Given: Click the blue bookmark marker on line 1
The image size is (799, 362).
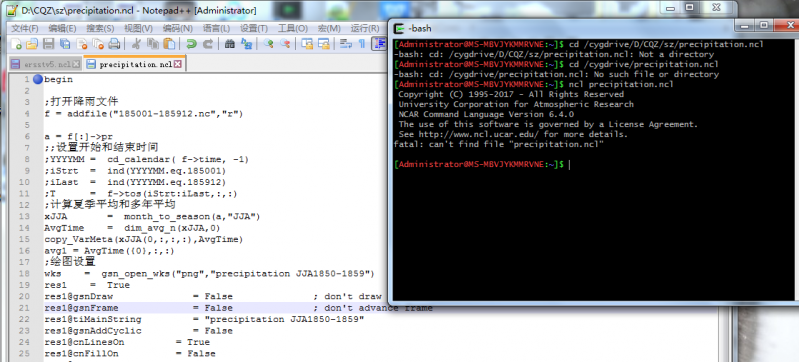Looking at the screenshot, I should click(x=38, y=79).
